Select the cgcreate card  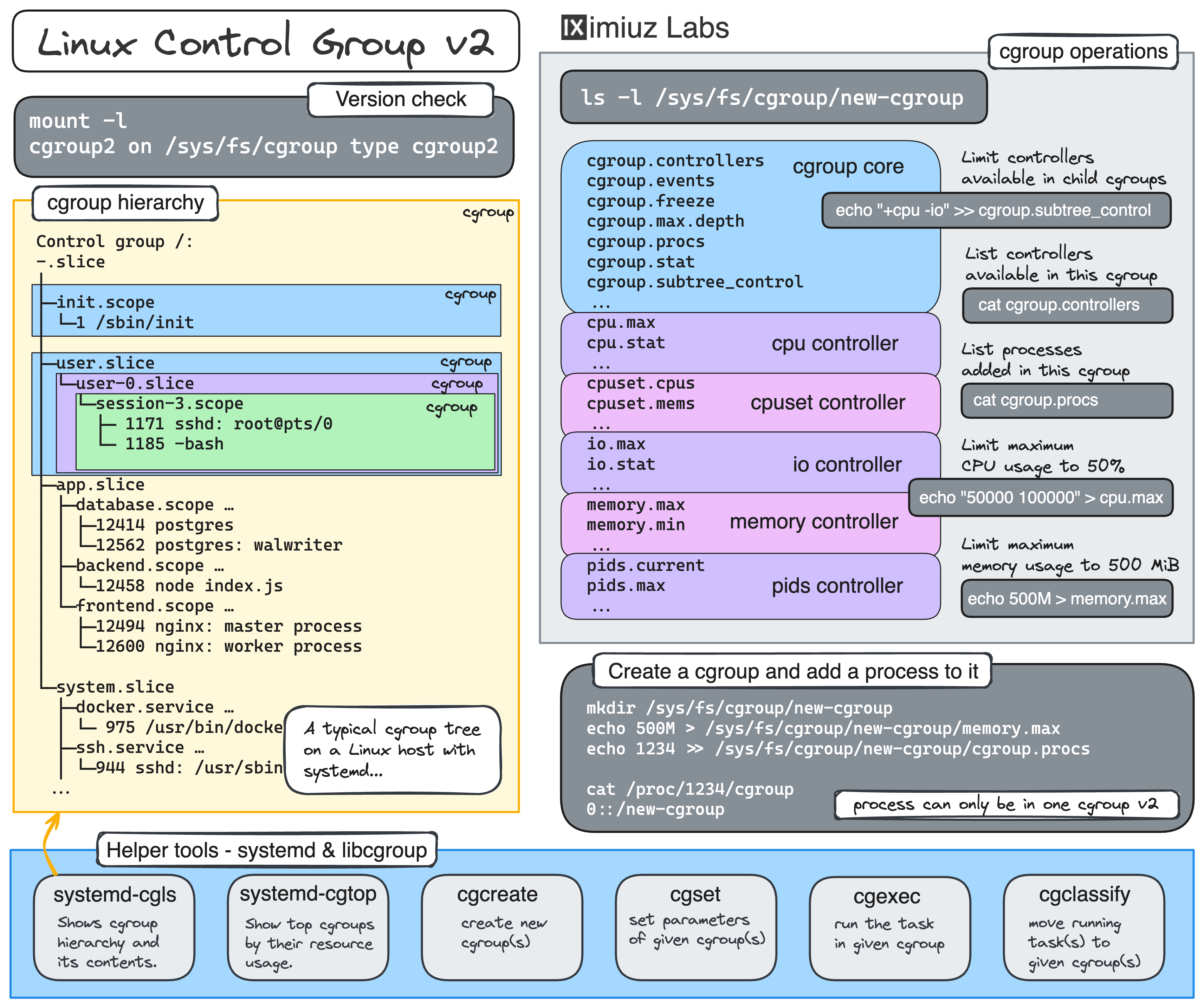coord(502,928)
